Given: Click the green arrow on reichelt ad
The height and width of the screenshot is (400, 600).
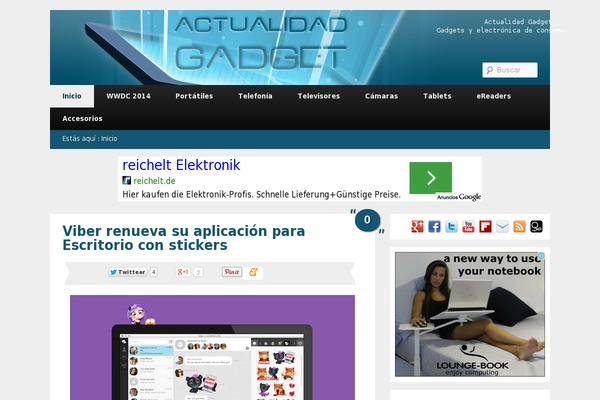Looking at the screenshot, I should pyautogui.click(x=430, y=178).
